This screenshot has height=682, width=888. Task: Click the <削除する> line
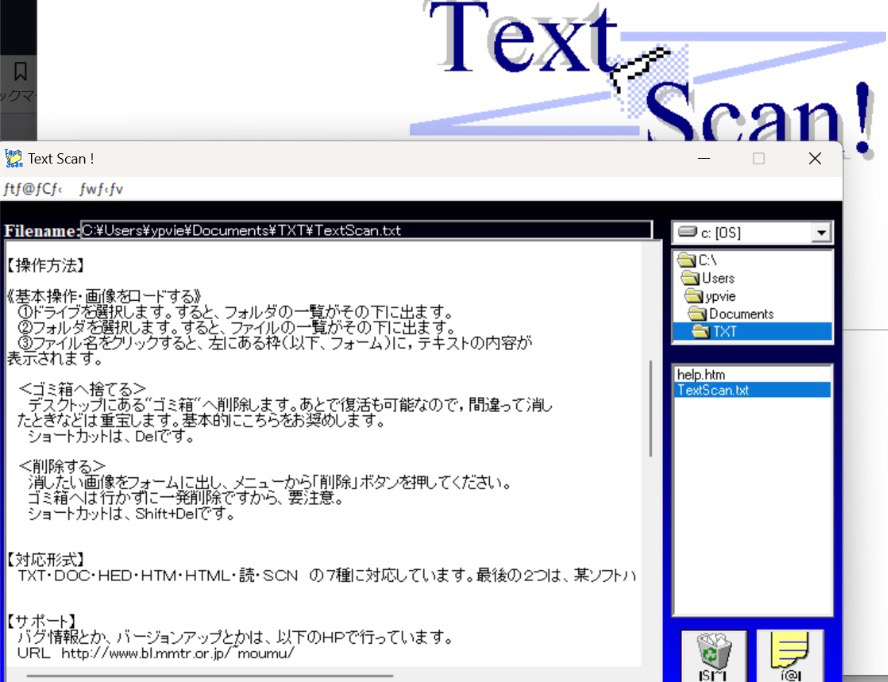coord(62,466)
